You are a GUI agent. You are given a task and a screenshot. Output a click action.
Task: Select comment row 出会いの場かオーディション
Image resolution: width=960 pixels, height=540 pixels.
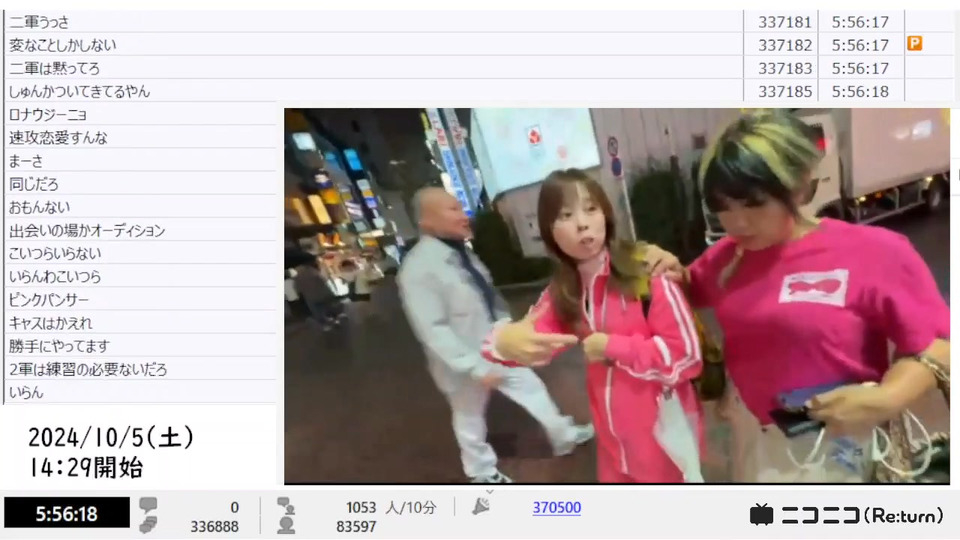(140, 231)
